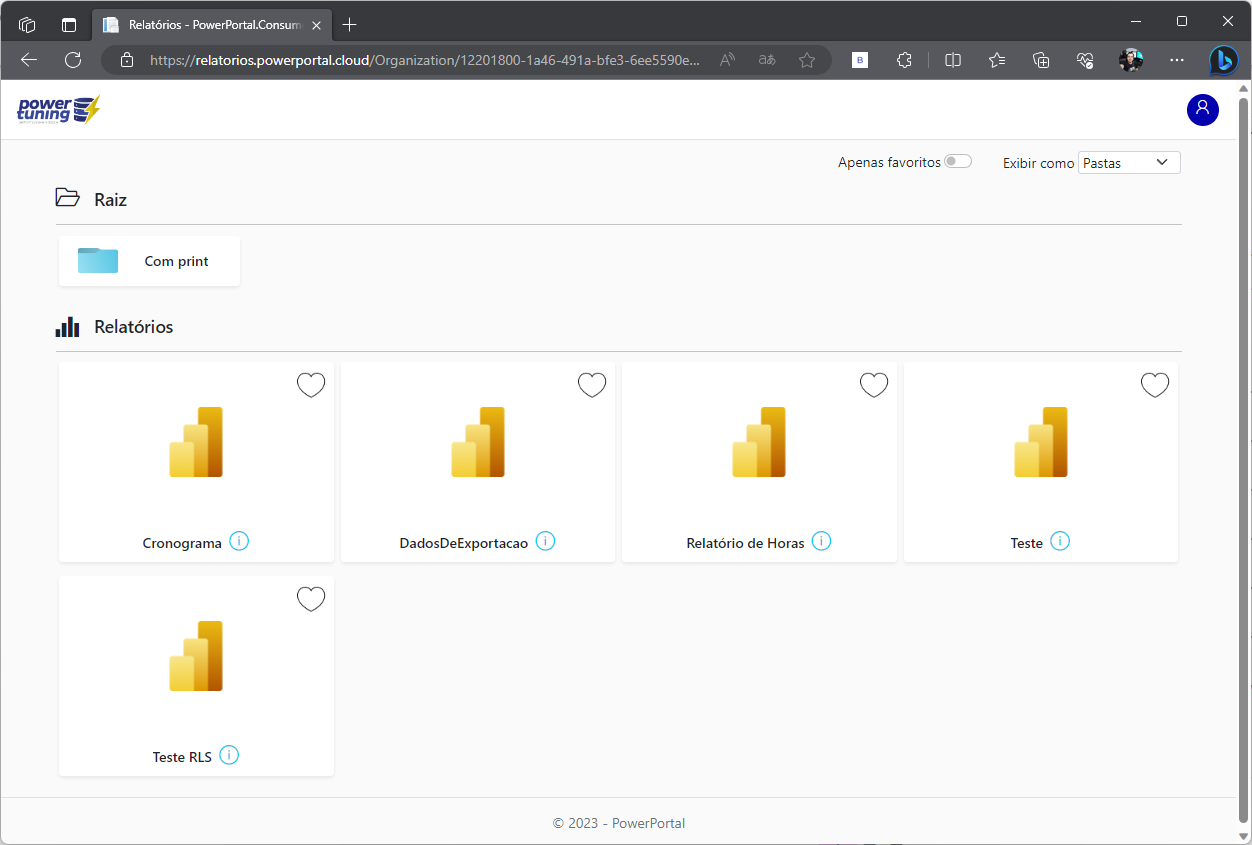Toggle the Apenas favoritos switch
The width and height of the screenshot is (1252, 845).
[x=958, y=161]
